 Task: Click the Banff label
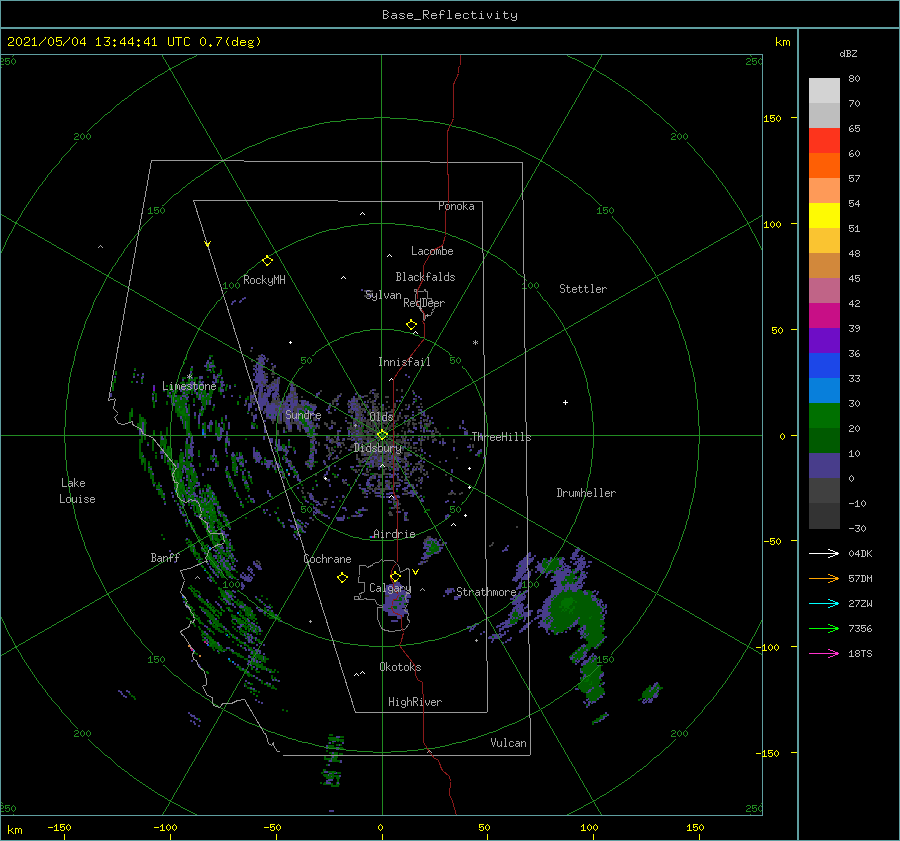165,557
